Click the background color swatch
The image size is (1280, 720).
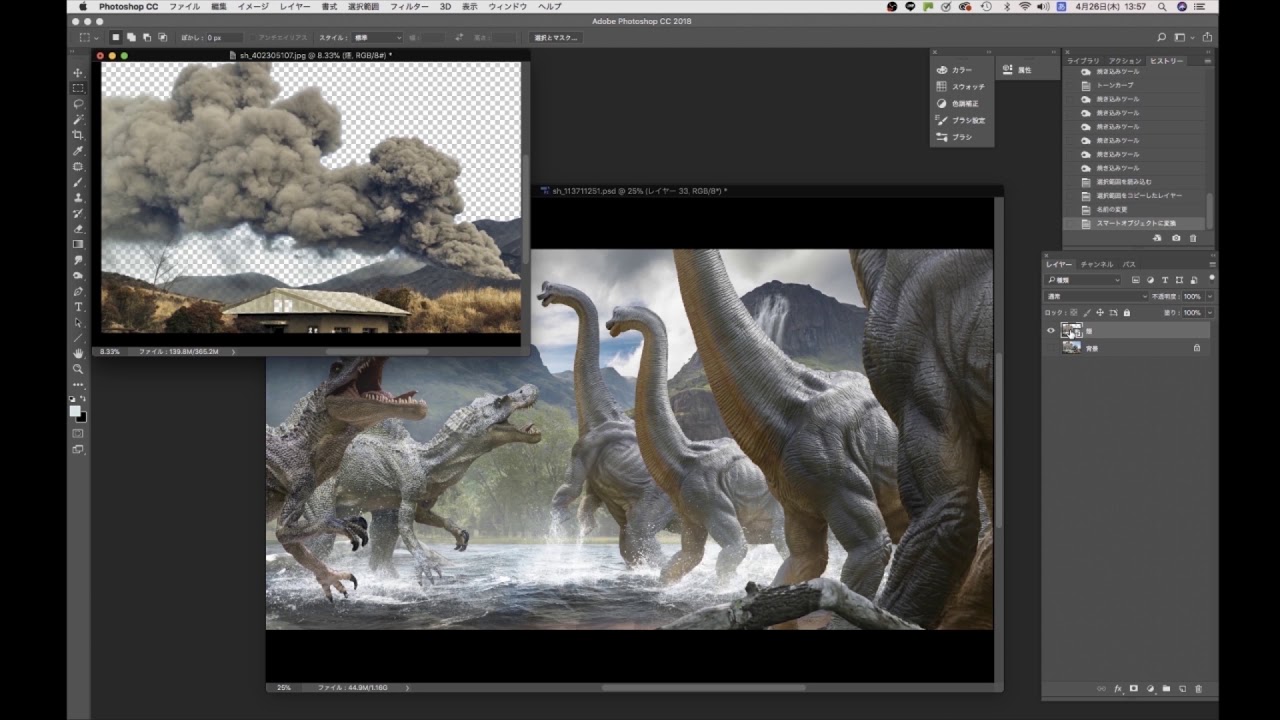tap(83, 418)
